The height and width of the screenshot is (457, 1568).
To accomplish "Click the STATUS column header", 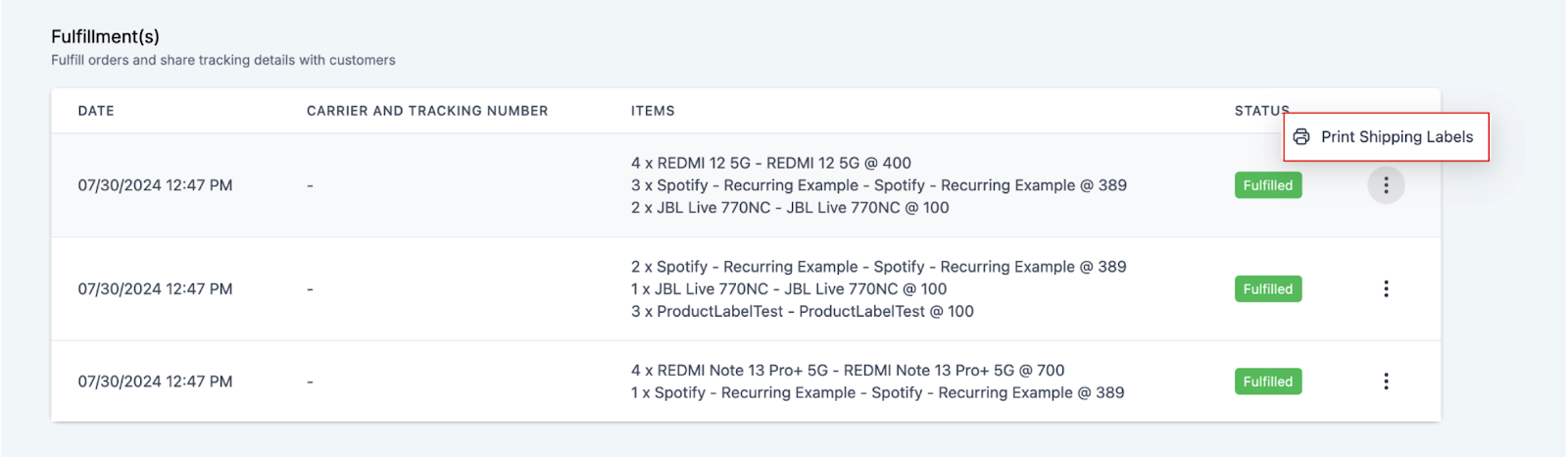I will (x=1259, y=111).
